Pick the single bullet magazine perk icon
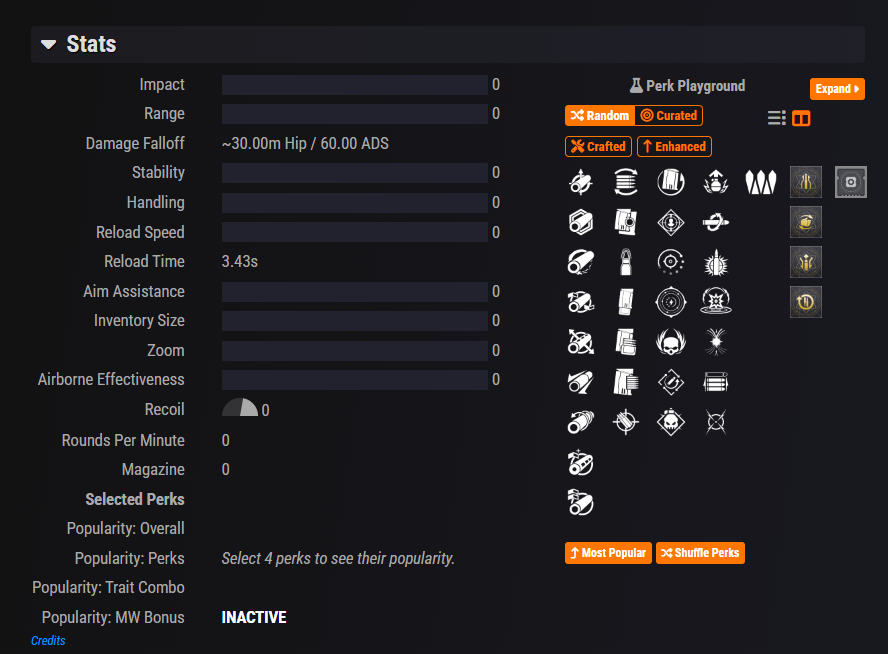Image resolution: width=888 pixels, height=654 pixels. click(625, 262)
